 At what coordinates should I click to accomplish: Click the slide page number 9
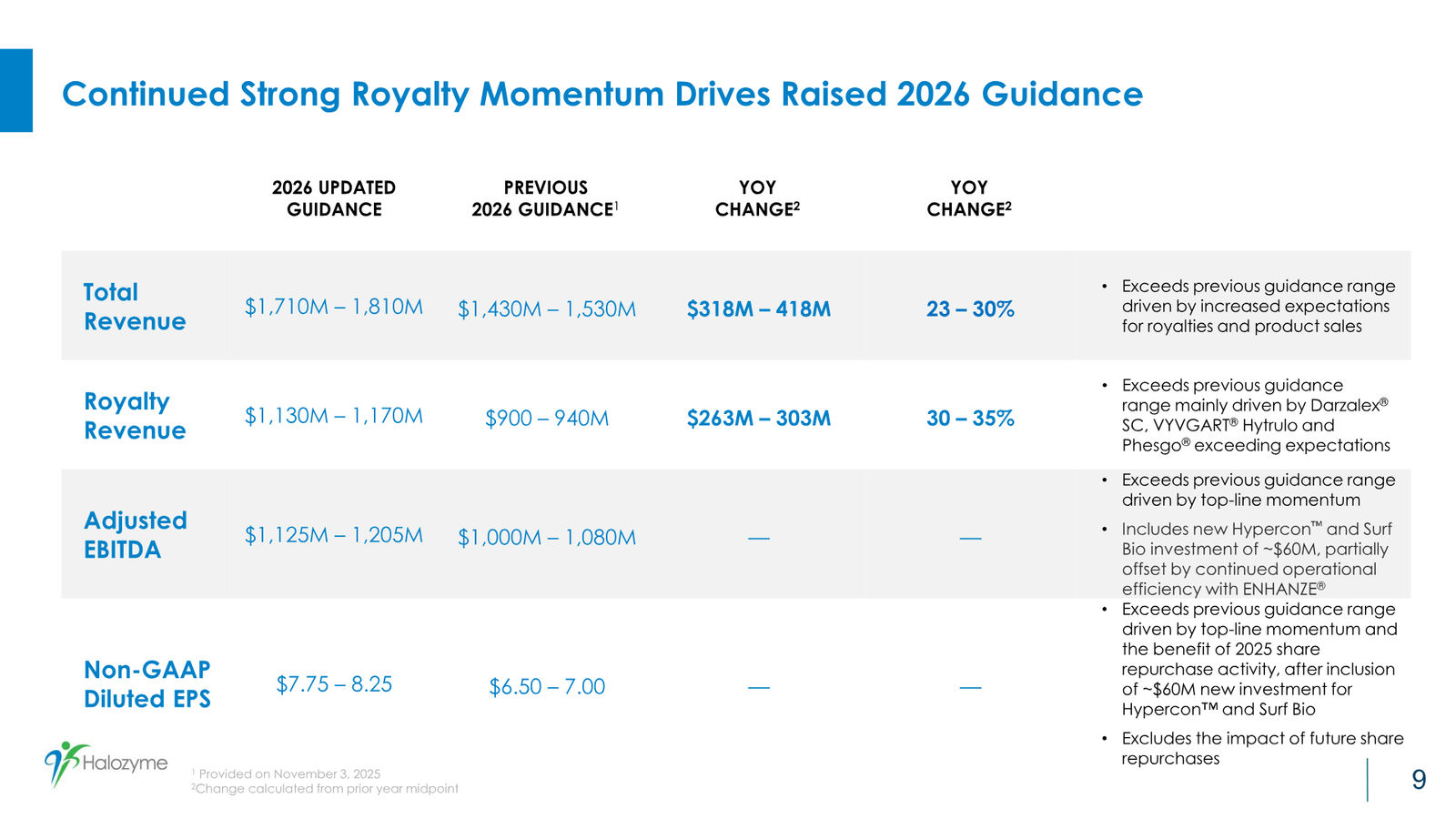1419,780
